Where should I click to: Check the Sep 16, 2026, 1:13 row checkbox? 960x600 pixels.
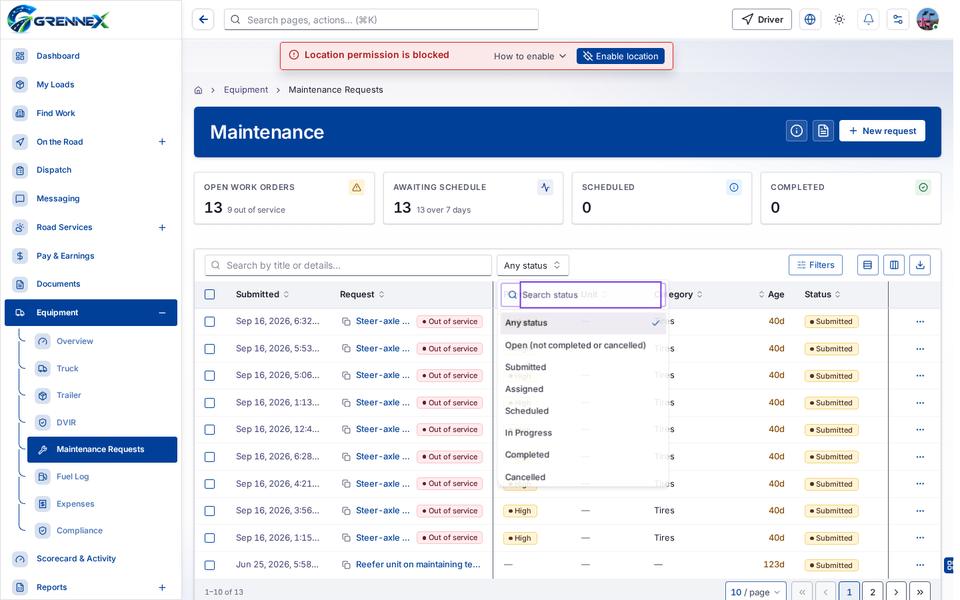tap(210, 403)
